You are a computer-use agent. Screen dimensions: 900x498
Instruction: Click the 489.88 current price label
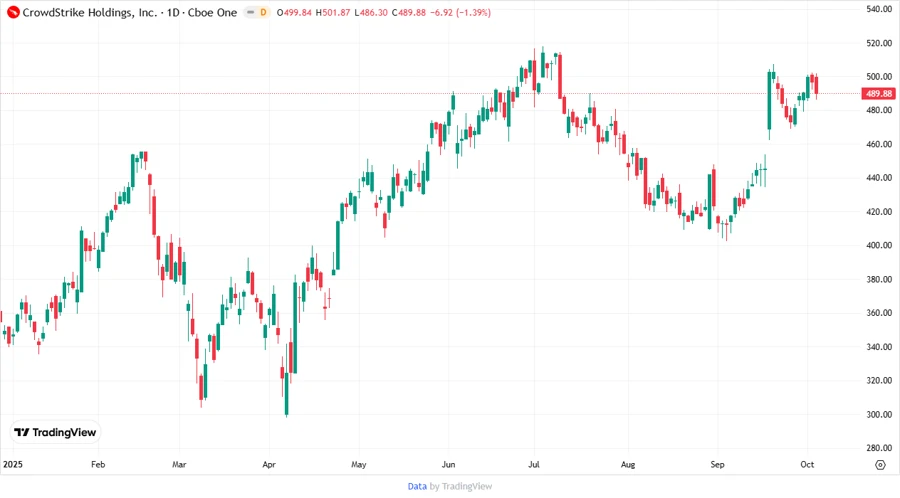[x=877, y=93]
